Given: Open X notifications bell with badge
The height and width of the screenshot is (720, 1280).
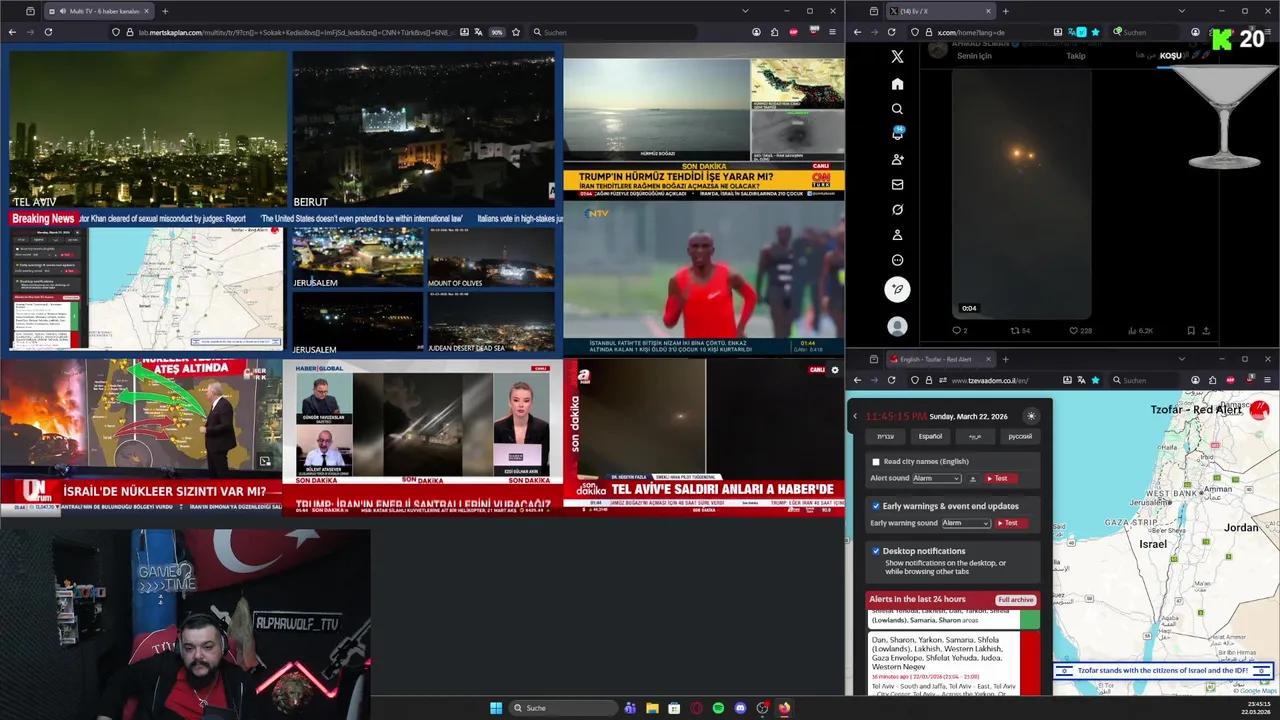Looking at the screenshot, I should pyautogui.click(x=897, y=134).
